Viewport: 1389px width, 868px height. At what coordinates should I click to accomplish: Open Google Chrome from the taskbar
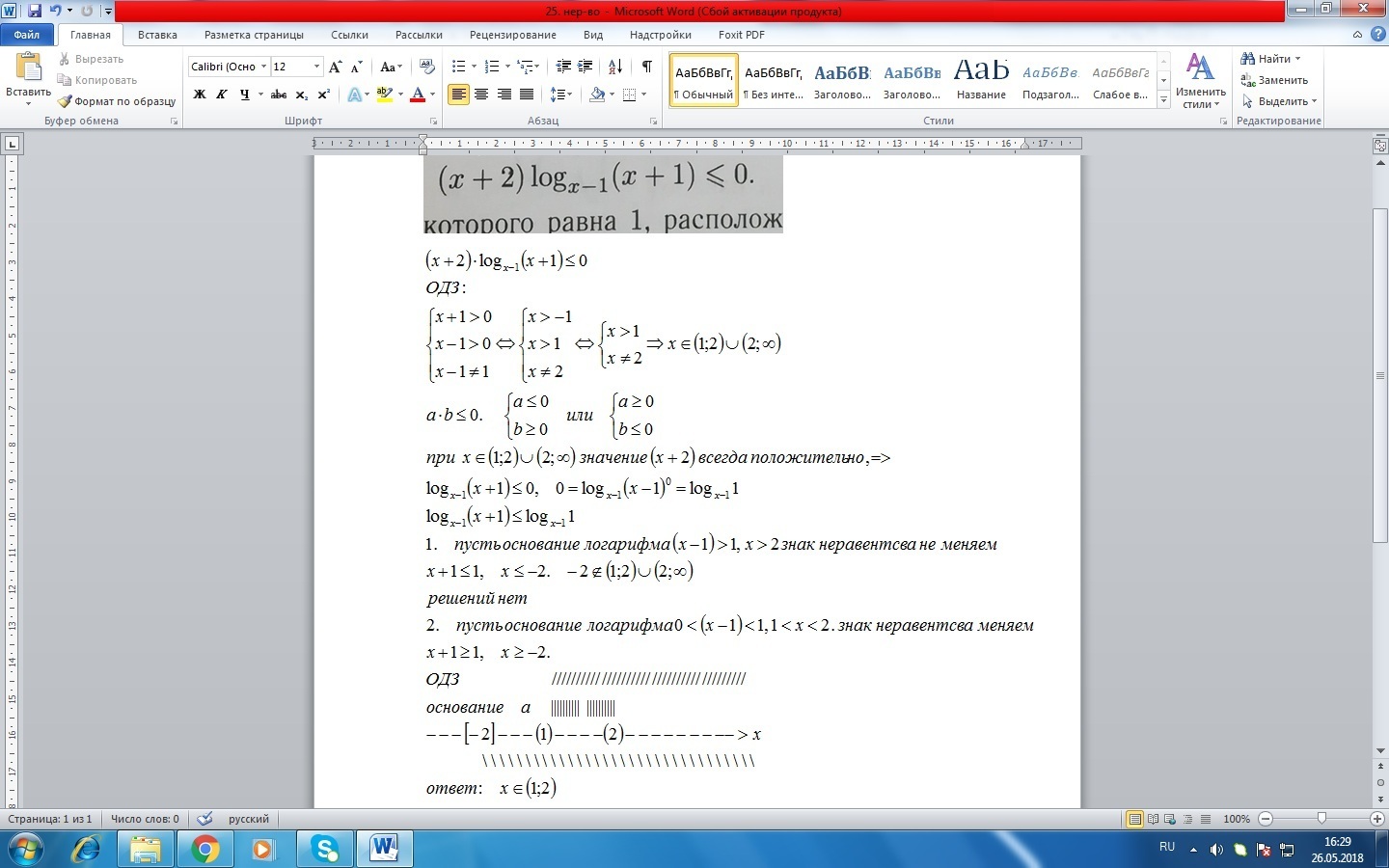(x=204, y=850)
